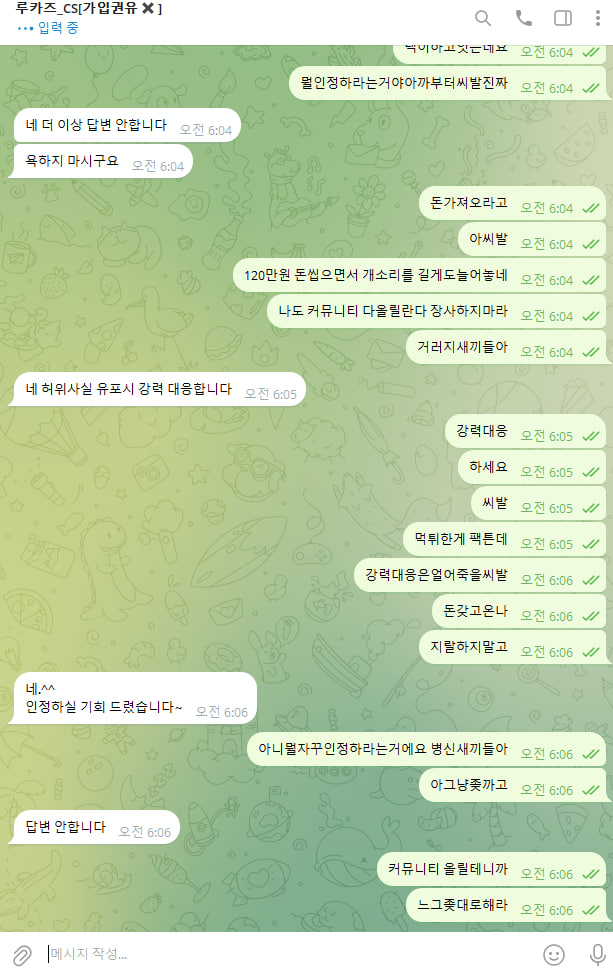
Task: Open the chat search magnifier icon
Action: pyautogui.click(x=483, y=19)
